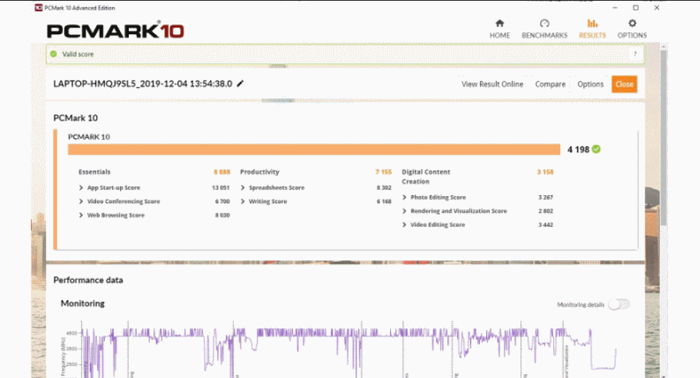The width and height of the screenshot is (700, 378).
Task: Click the vertical scrollbar thumb
Action: [x=664, y=137]
